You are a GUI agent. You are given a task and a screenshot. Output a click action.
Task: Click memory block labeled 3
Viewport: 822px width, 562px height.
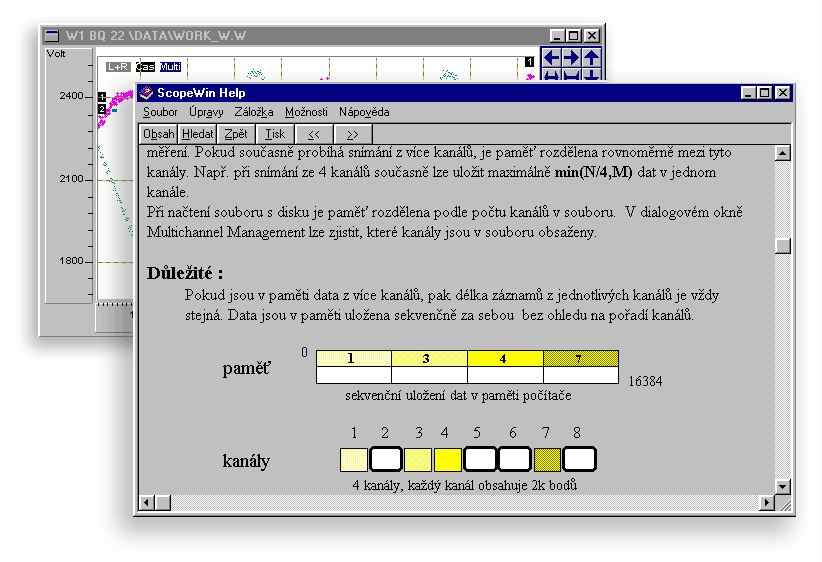429,359
